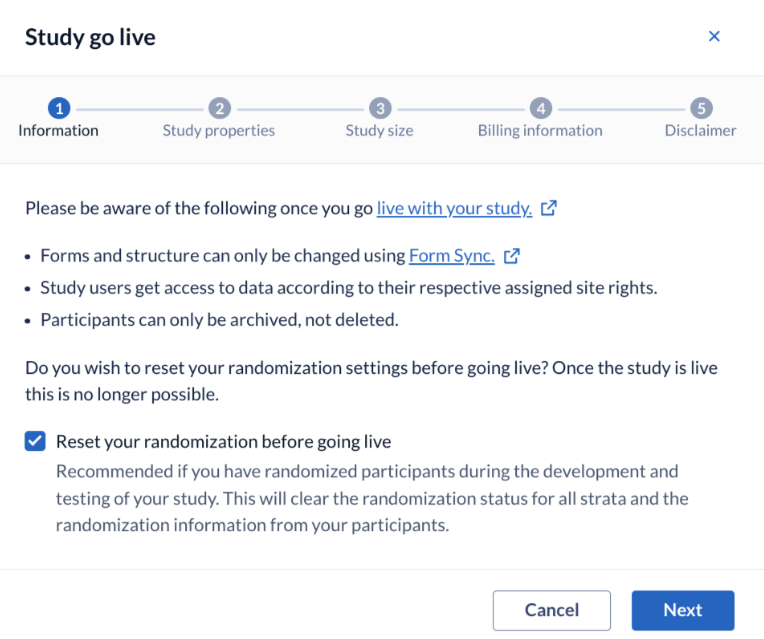Open the Form Sync link
The width and height of the screenshot is (764, 639).
452,256
